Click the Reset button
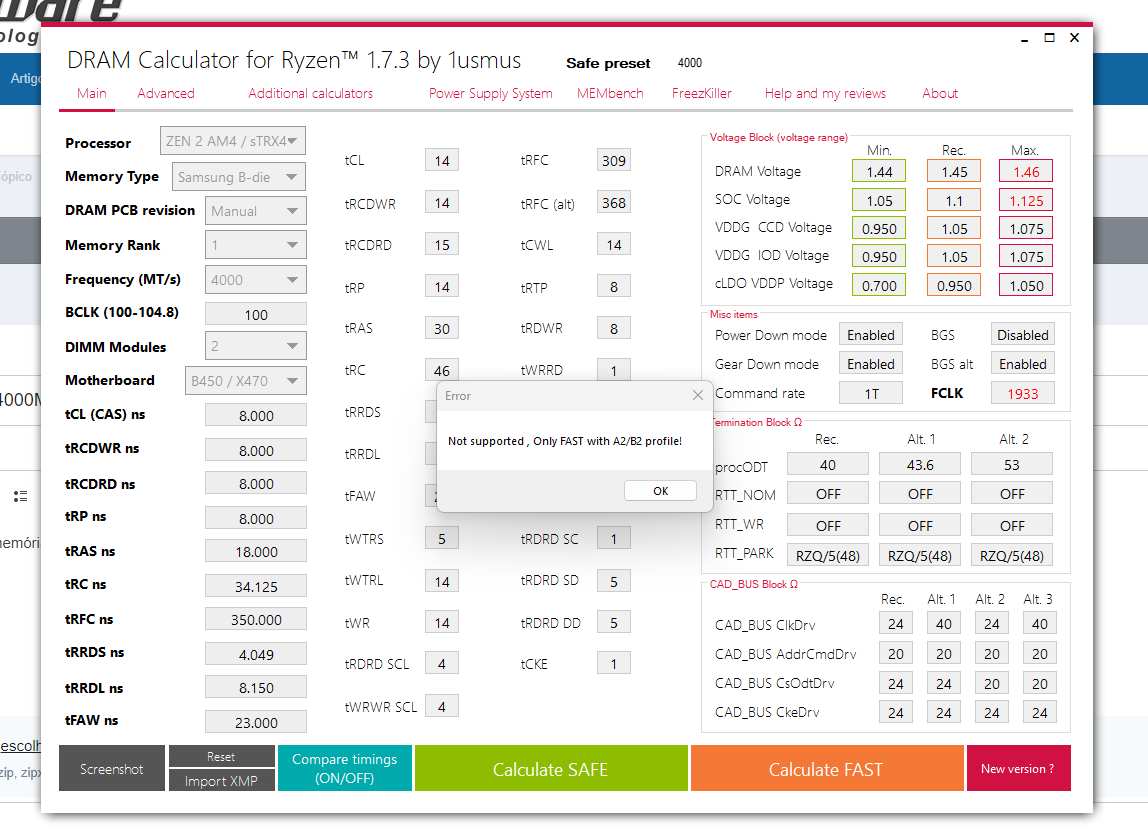This screenshot has height=829, width=1148. (221, 756)
